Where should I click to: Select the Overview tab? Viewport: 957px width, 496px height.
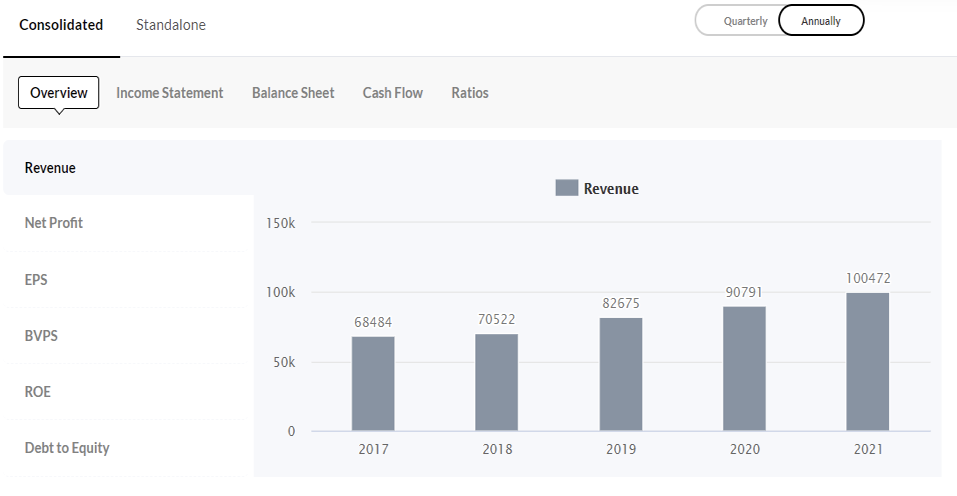tap(59, 93)
